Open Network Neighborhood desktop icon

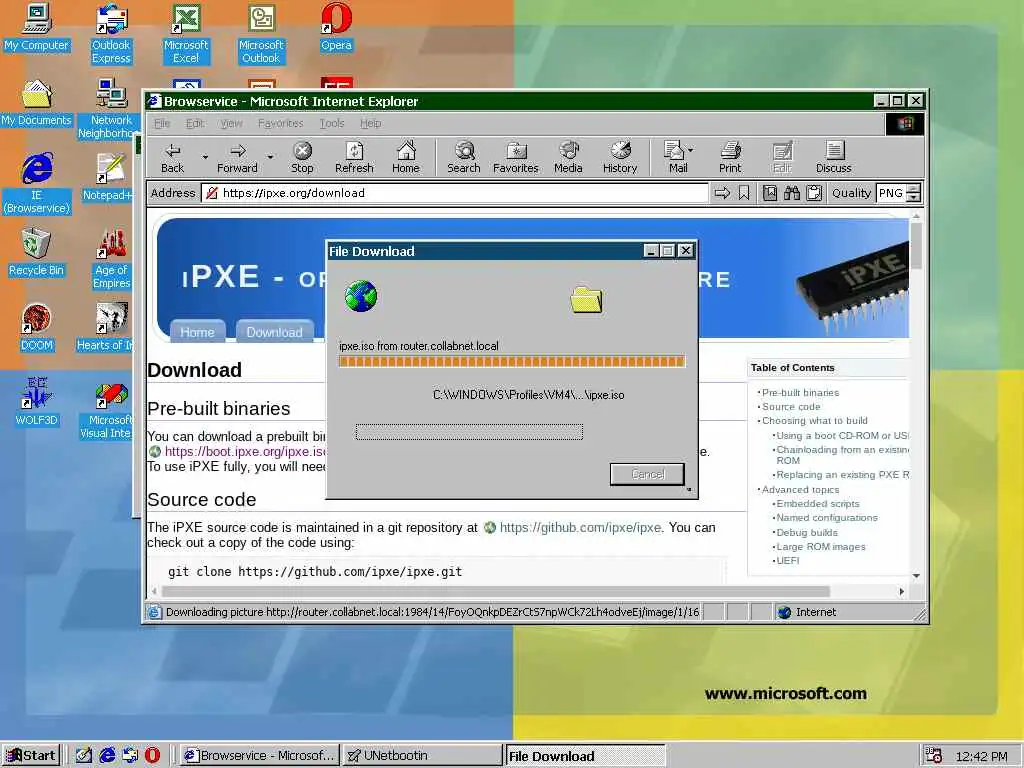tap(108, 109)
